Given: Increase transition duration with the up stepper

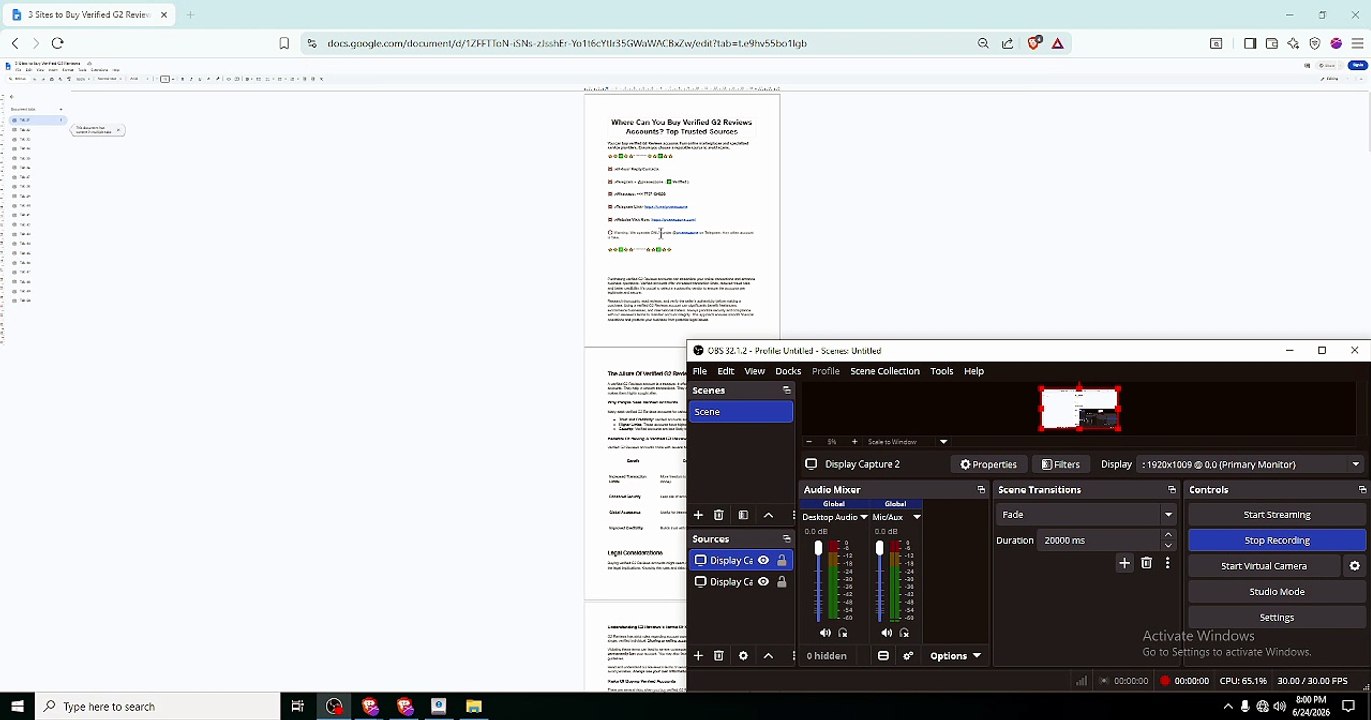Looking at the screenshot, I should 1168,536.
